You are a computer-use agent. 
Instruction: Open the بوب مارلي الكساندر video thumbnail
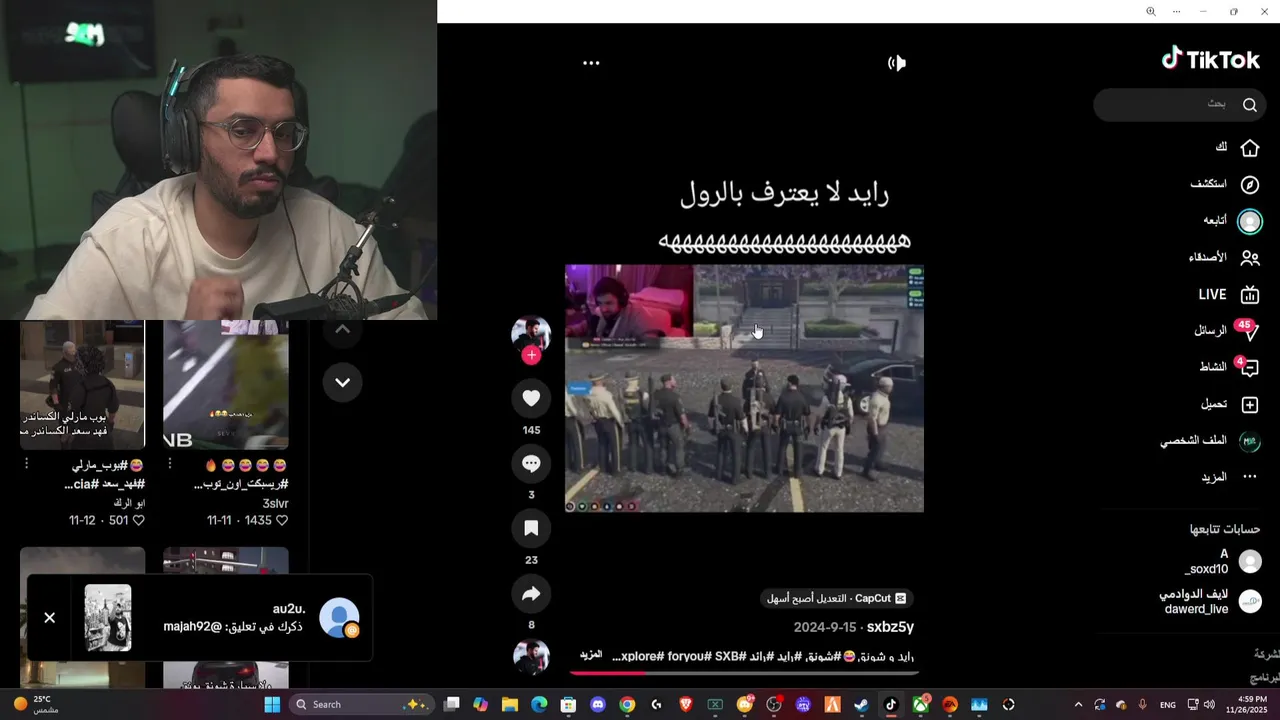click(82, 384)
